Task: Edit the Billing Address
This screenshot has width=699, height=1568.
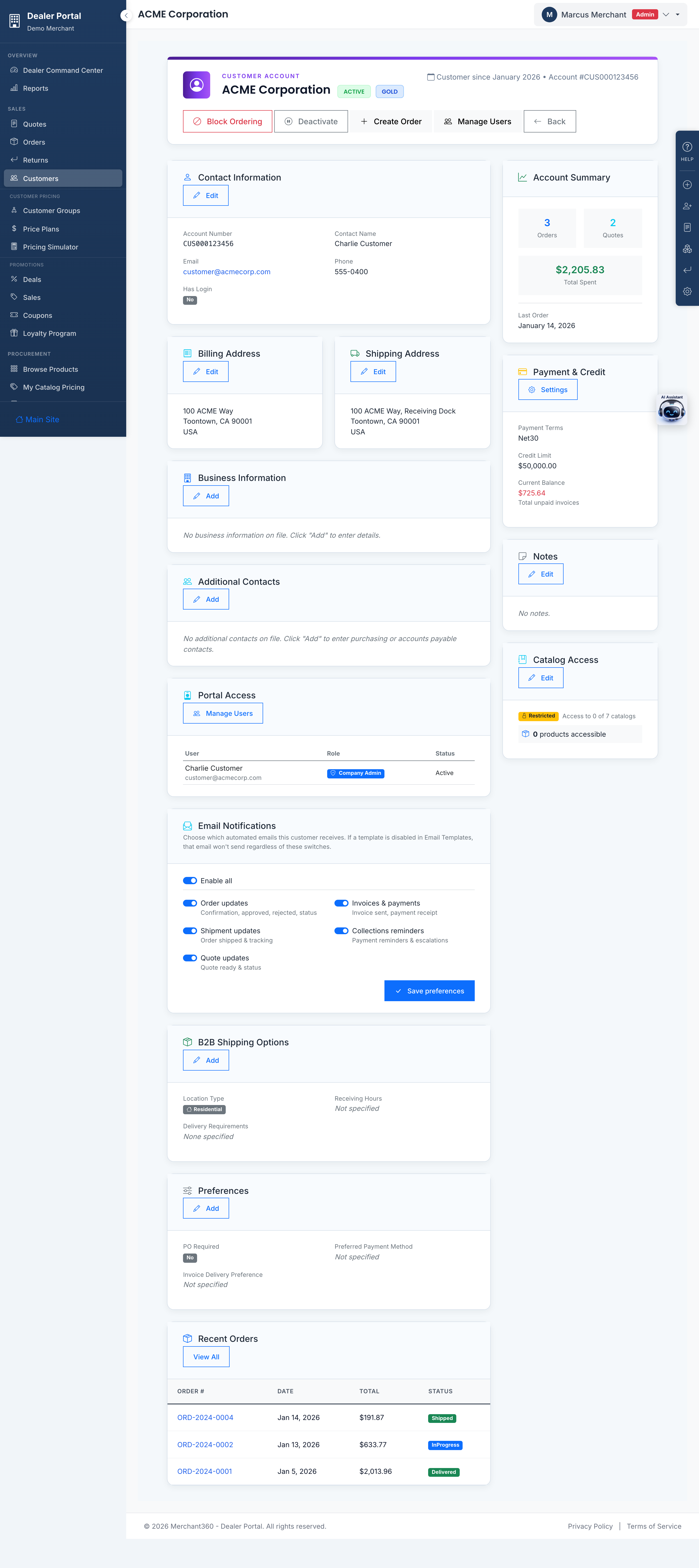Action: pyautogui.click(x=206, y=372)
